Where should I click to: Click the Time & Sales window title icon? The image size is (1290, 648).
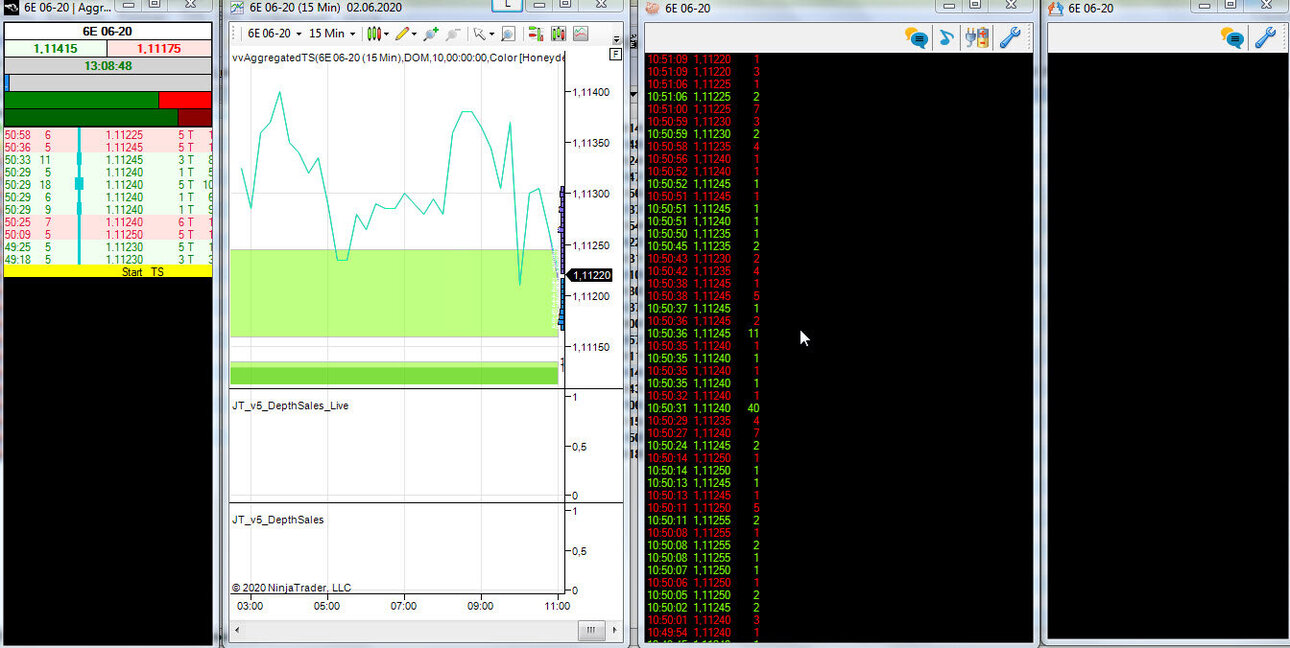point(652,7)
